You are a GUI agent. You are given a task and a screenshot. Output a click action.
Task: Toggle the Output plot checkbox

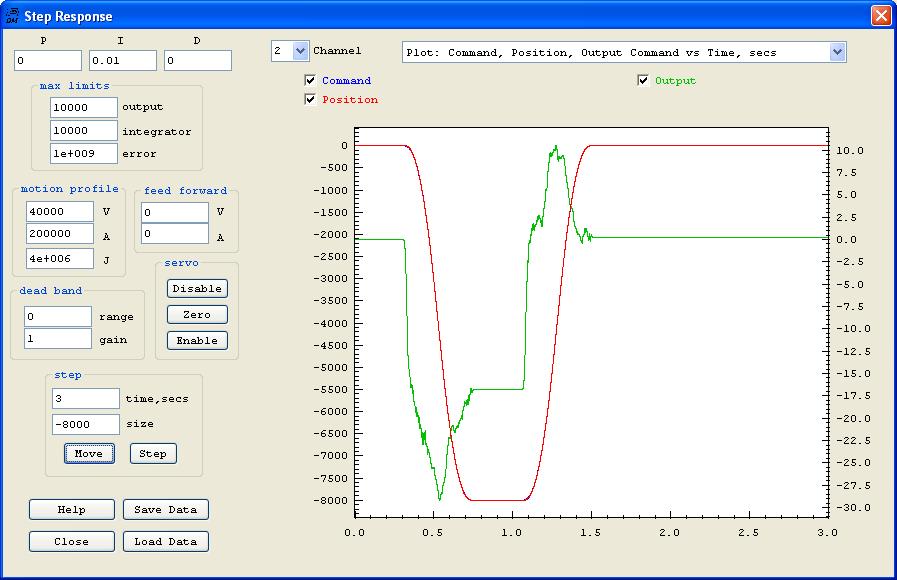[x=643, y=81]
